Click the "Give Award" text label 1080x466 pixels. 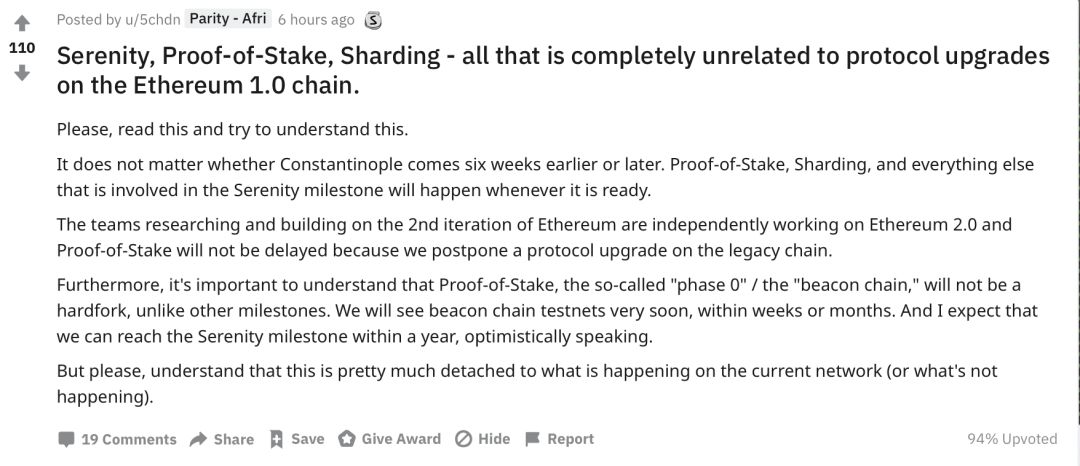[x=401, y=439]
